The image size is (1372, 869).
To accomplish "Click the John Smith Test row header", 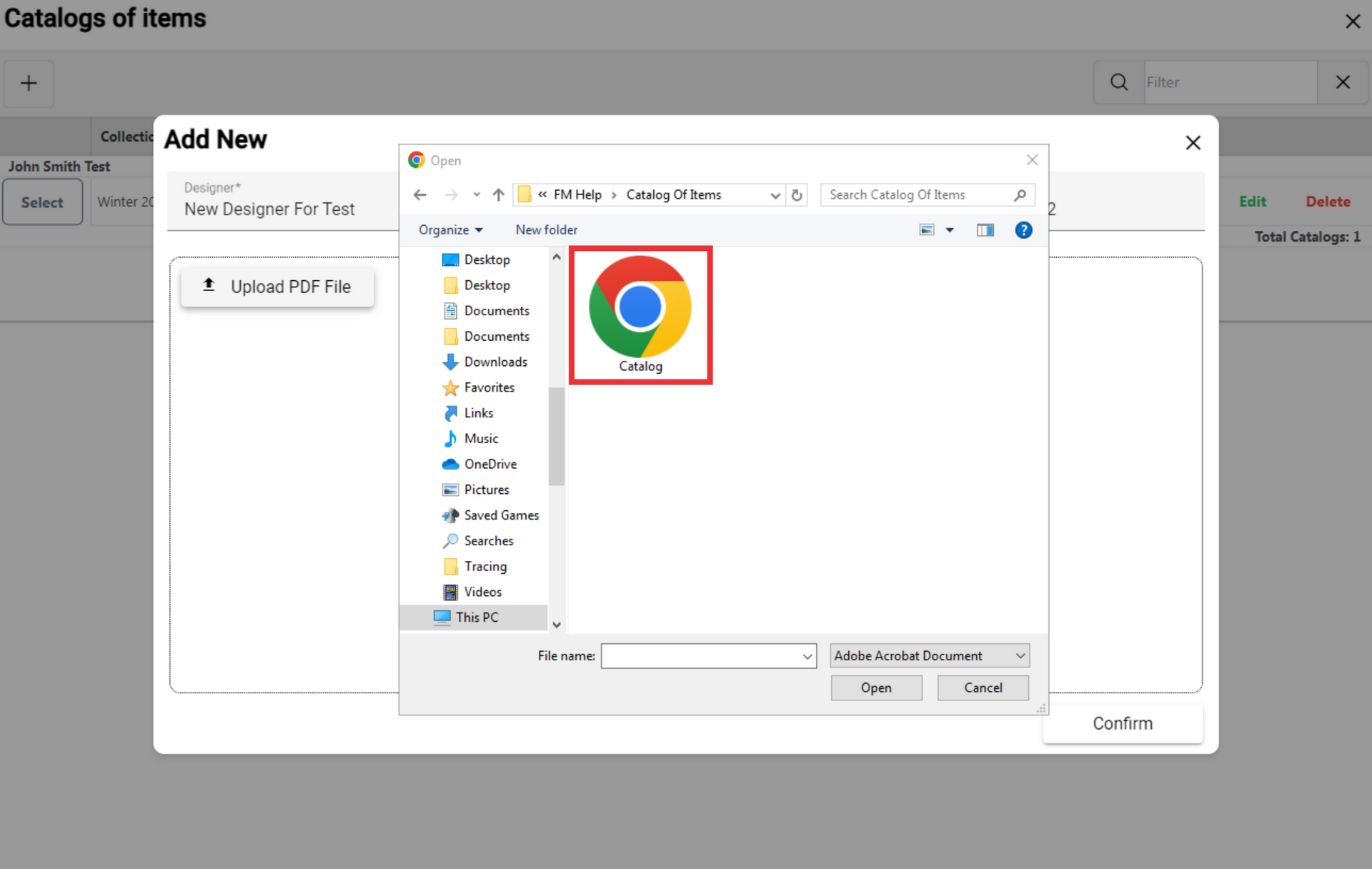I will point(59,167).
